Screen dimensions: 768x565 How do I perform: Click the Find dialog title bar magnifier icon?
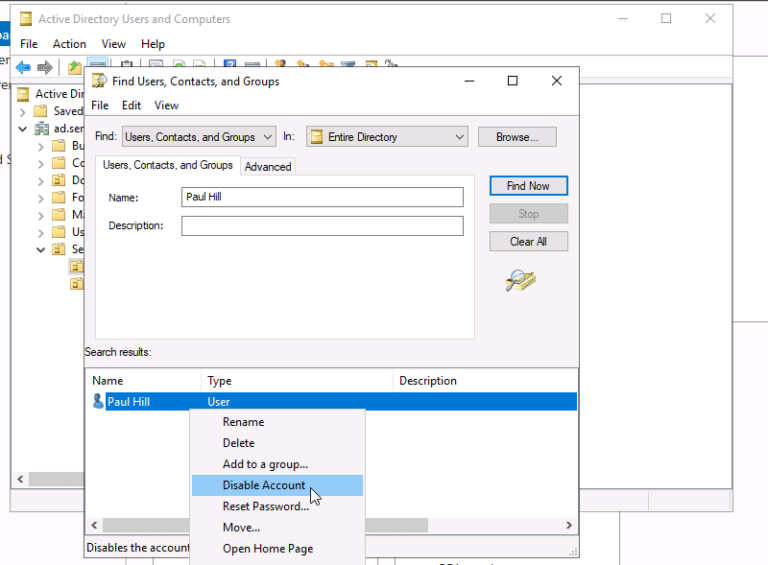coord(99,81)
